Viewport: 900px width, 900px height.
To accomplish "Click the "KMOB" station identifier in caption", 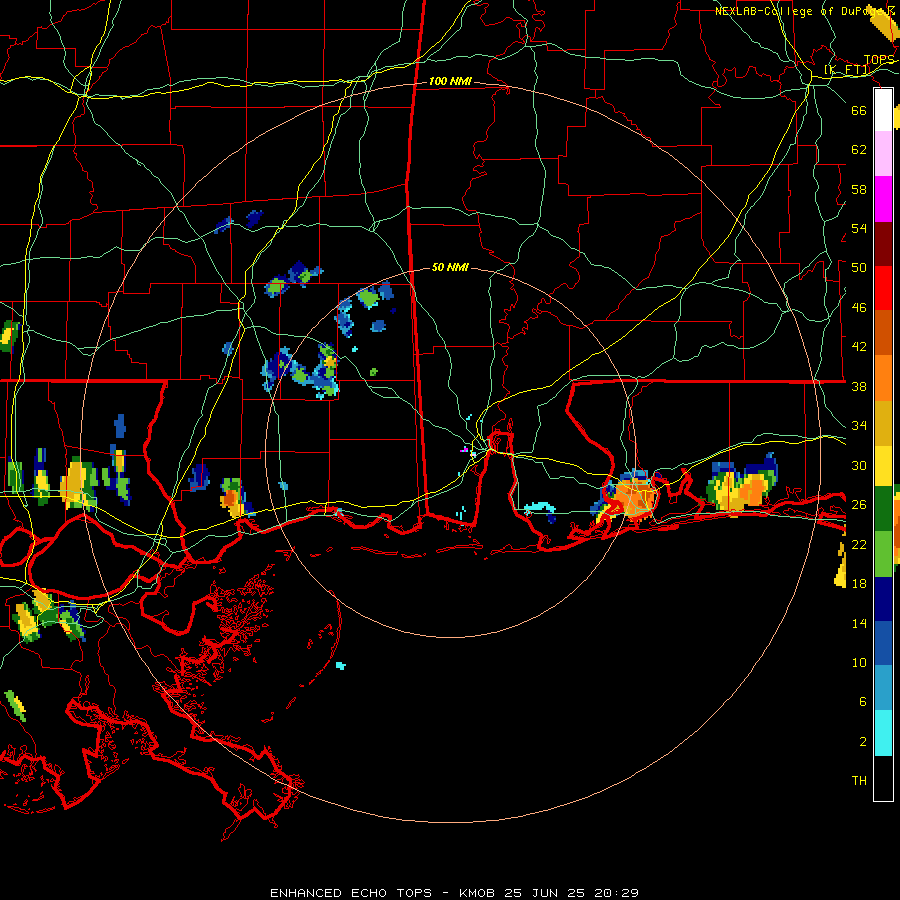I will tap(477, 893).
